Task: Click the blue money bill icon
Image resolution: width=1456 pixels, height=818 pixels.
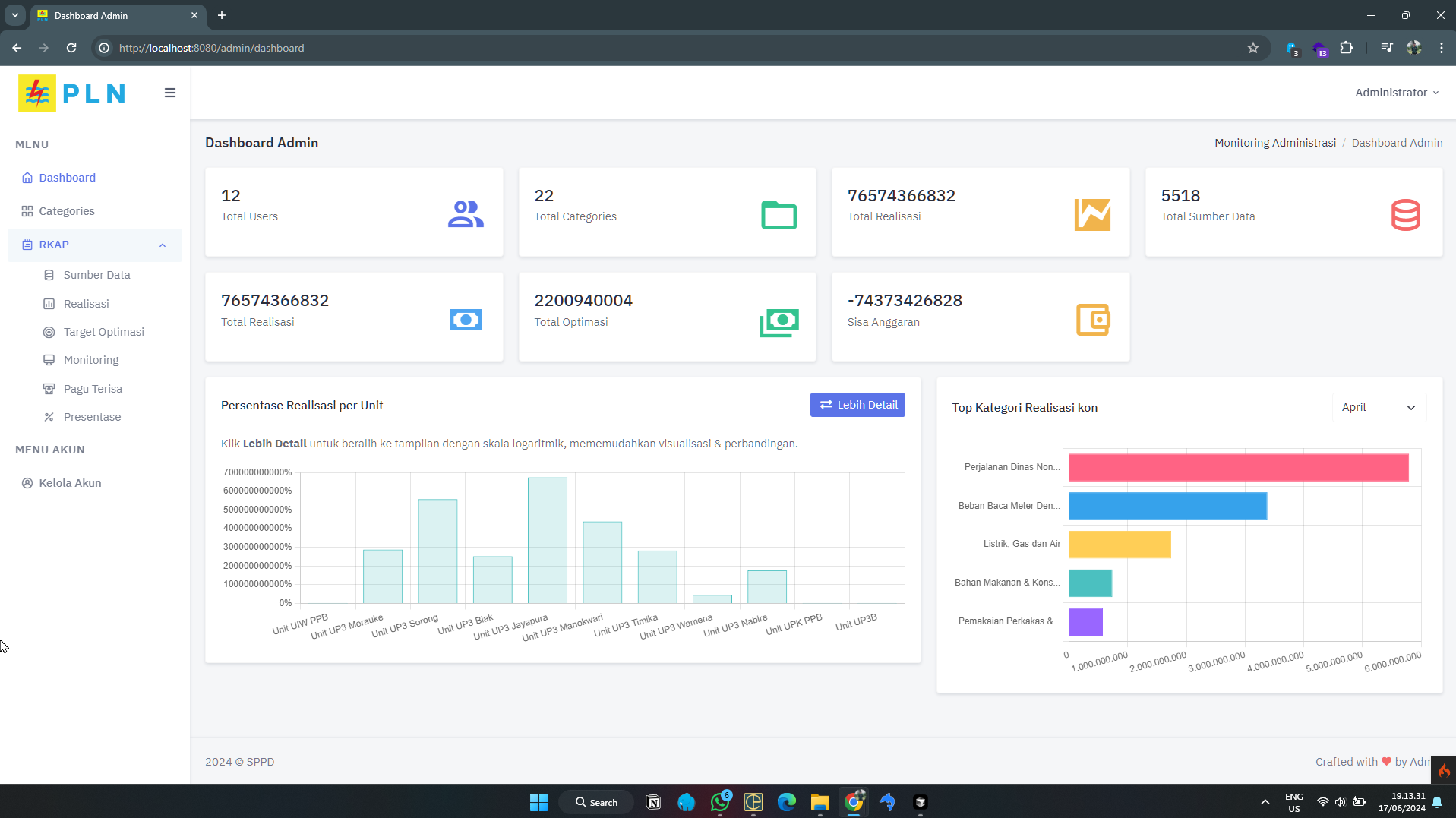Action: click(466, 320)
